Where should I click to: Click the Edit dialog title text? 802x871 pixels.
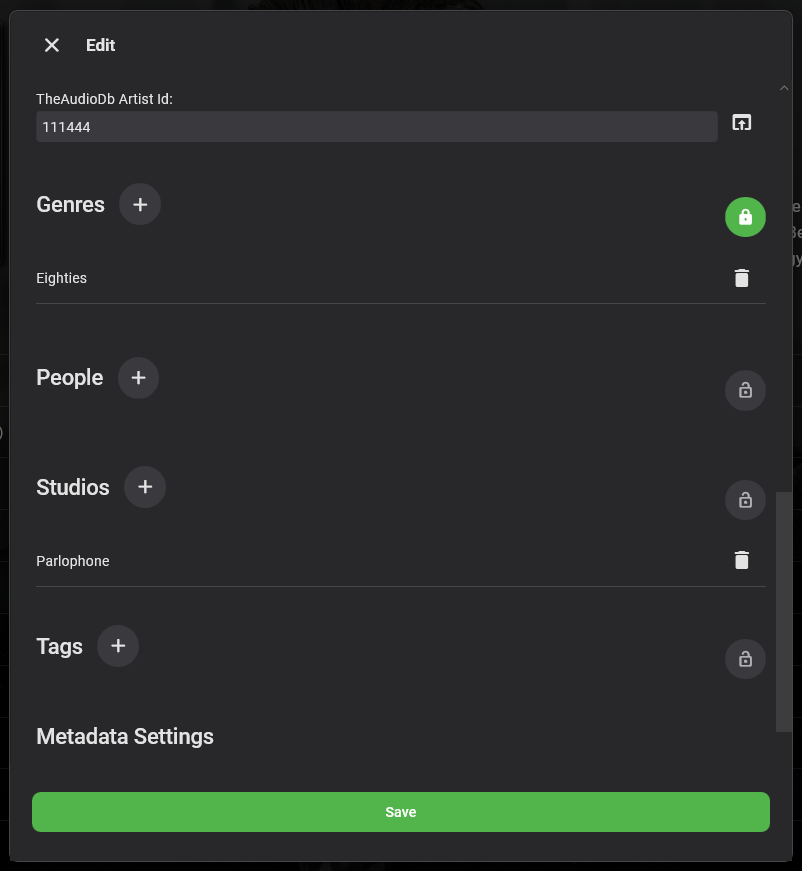100,45
